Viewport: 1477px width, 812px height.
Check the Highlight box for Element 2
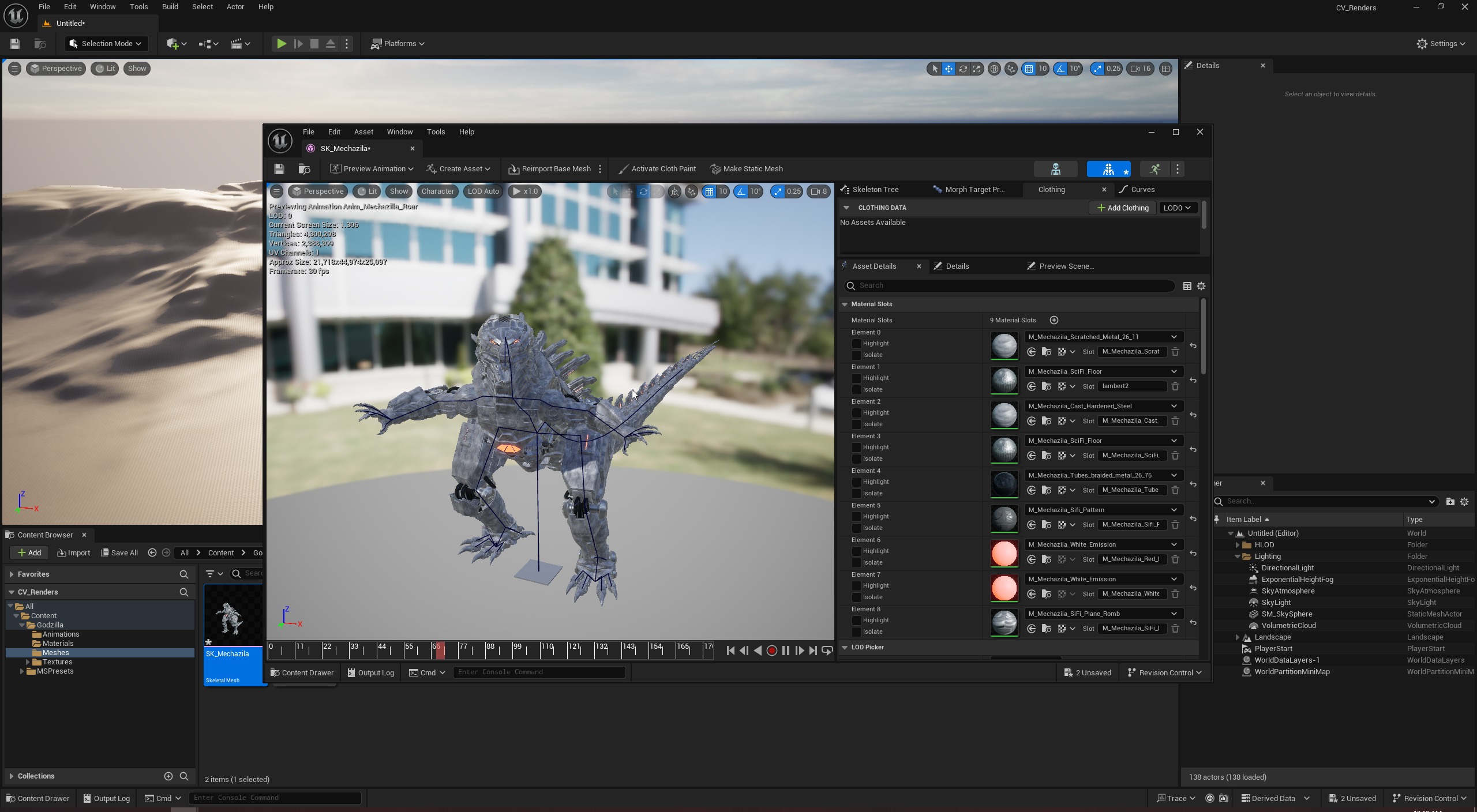857,413
